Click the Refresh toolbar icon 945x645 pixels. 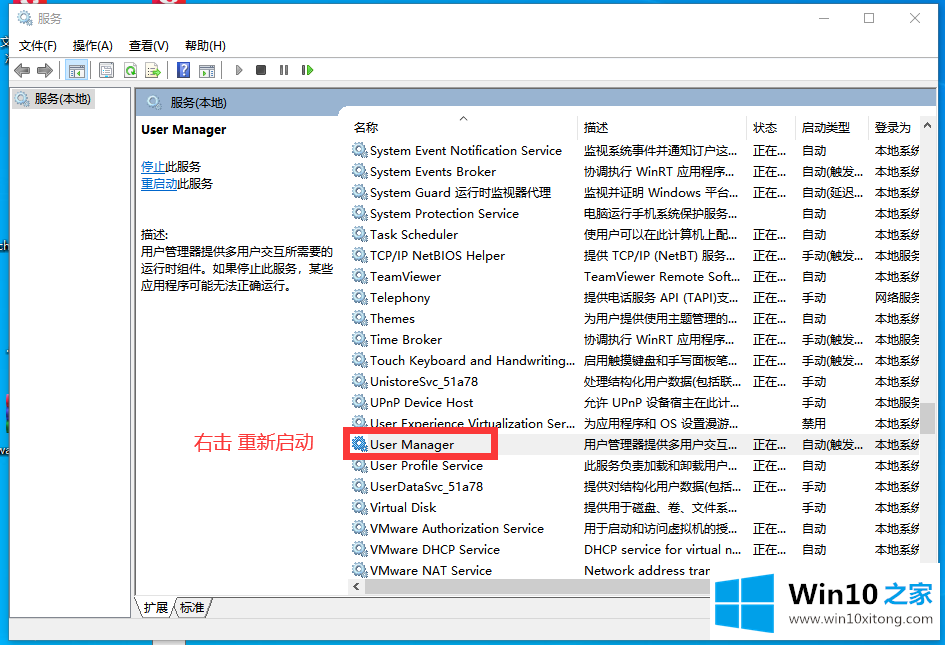point(130,71)
